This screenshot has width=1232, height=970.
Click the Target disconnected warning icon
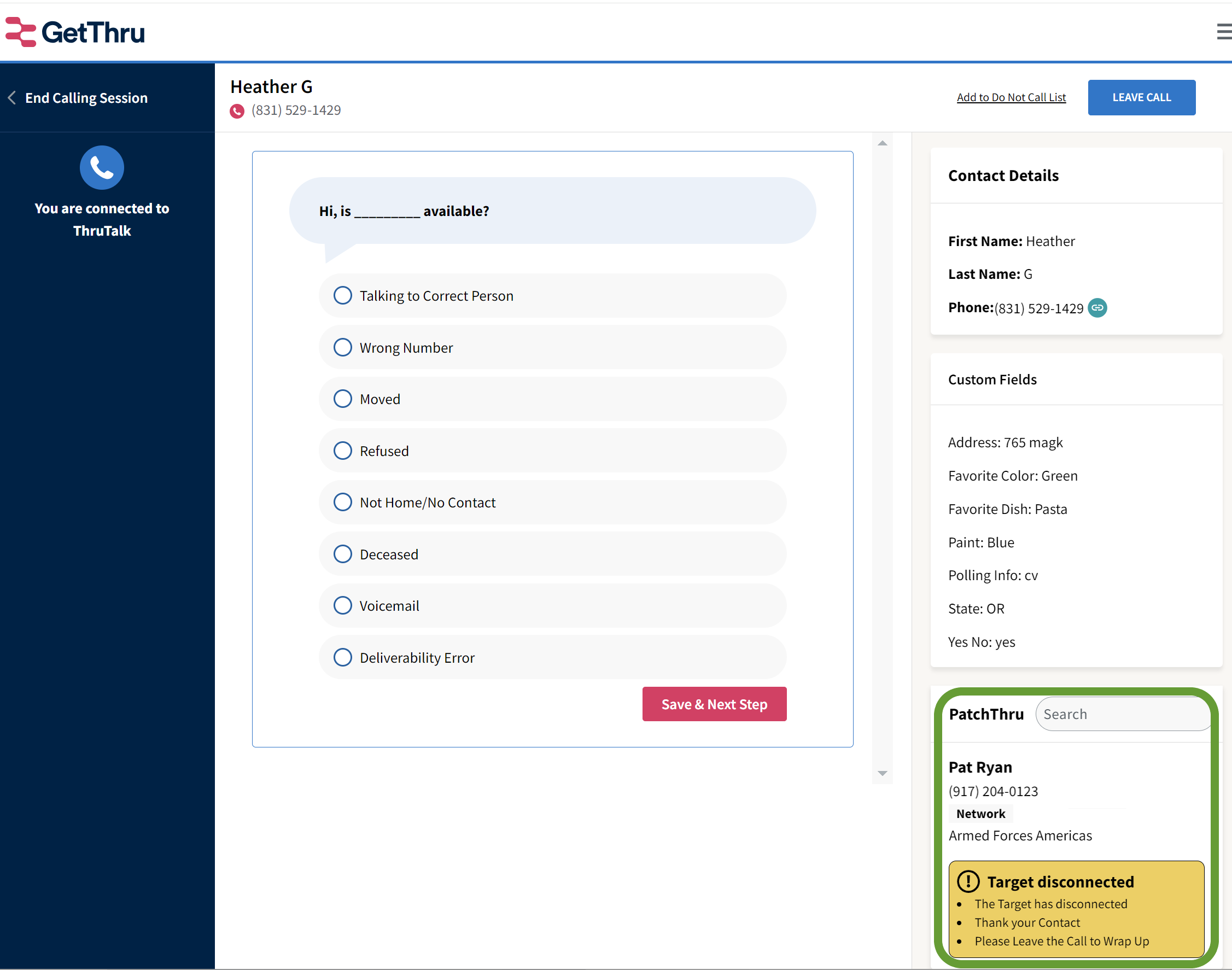click(x=968, y=881)
